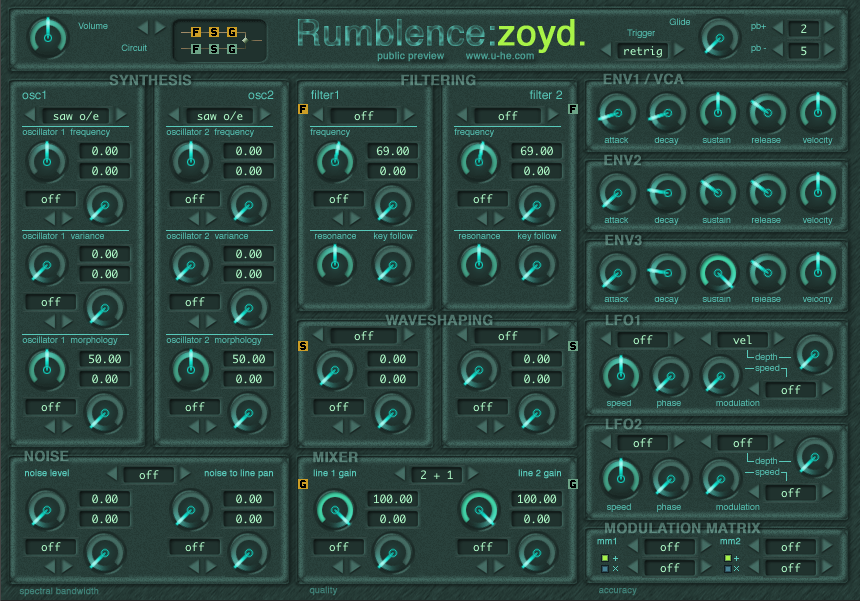Step Trigger mode right from retrig

pos(679,50)
